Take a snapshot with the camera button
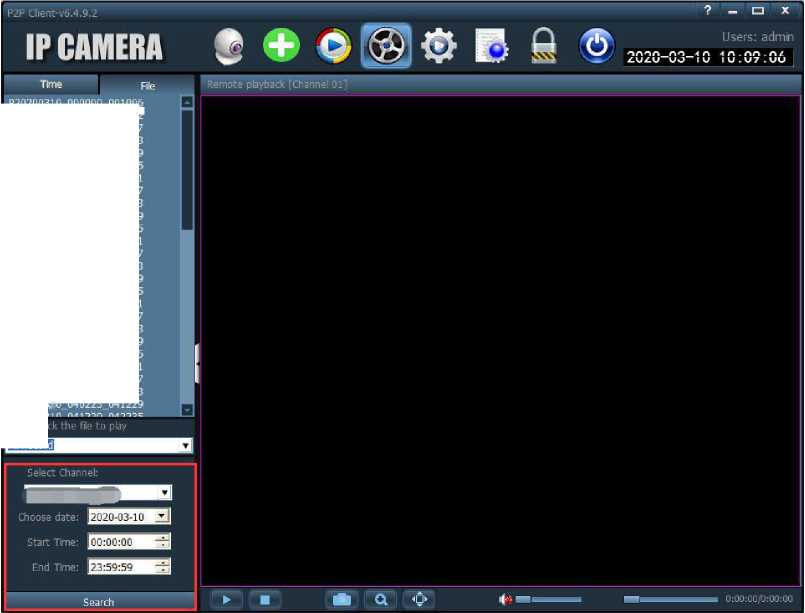This screenshot has width=805, height=613. (x=342, y=599)
